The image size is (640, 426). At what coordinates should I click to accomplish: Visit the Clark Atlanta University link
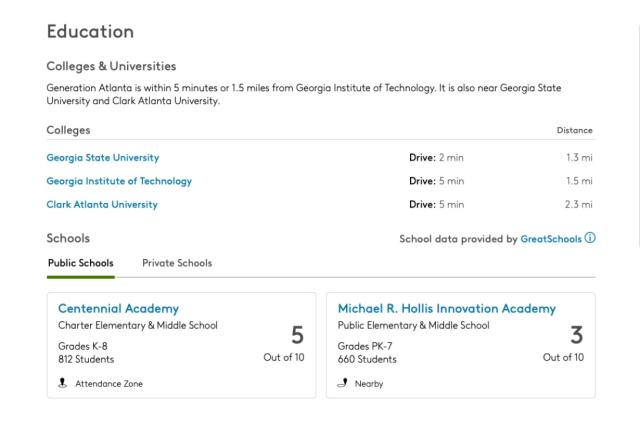pyautogui.click(x=102, y=205)
